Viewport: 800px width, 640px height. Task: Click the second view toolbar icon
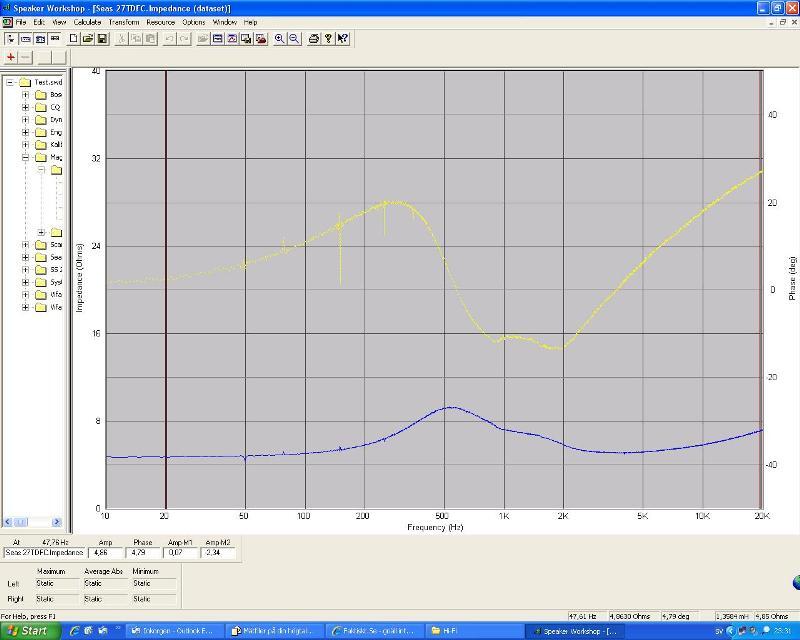(26, 39)
